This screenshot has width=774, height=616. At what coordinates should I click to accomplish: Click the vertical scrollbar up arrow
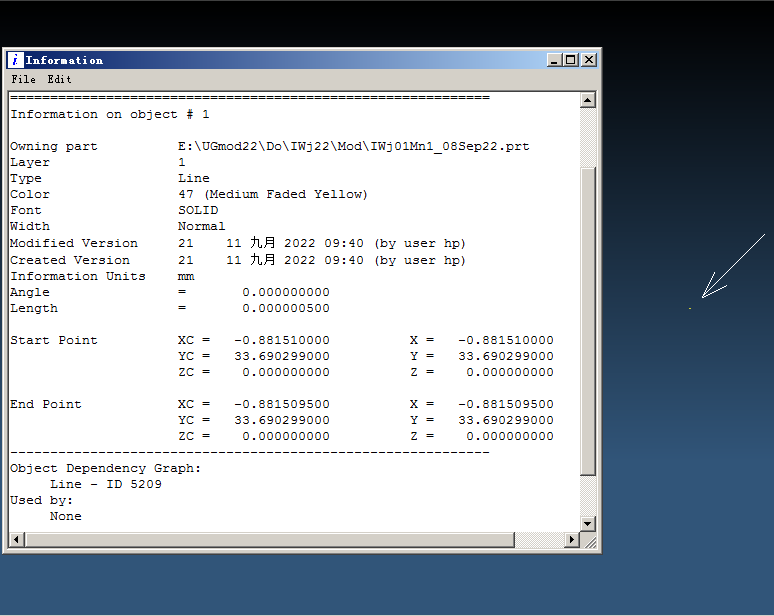[x=587, y=100]
